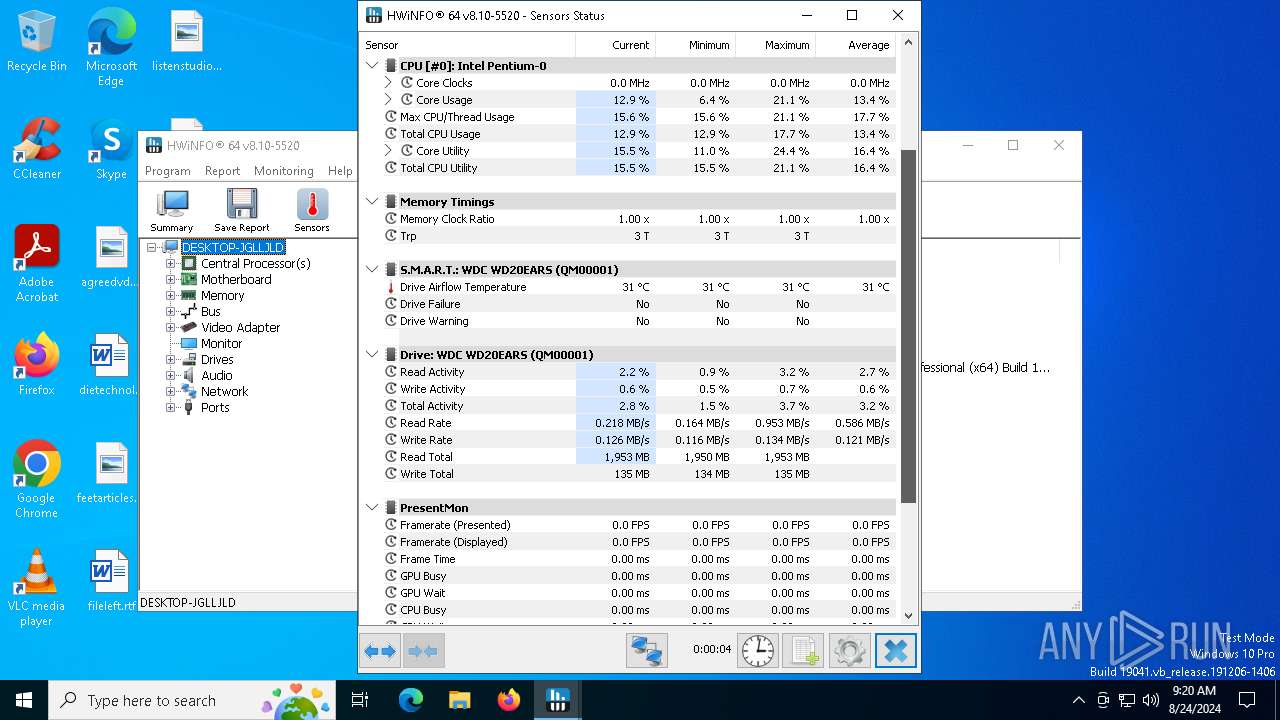Viewport: 1280px width, 720px height.
Task: Open the Help menu
Action: pos(340,171)
